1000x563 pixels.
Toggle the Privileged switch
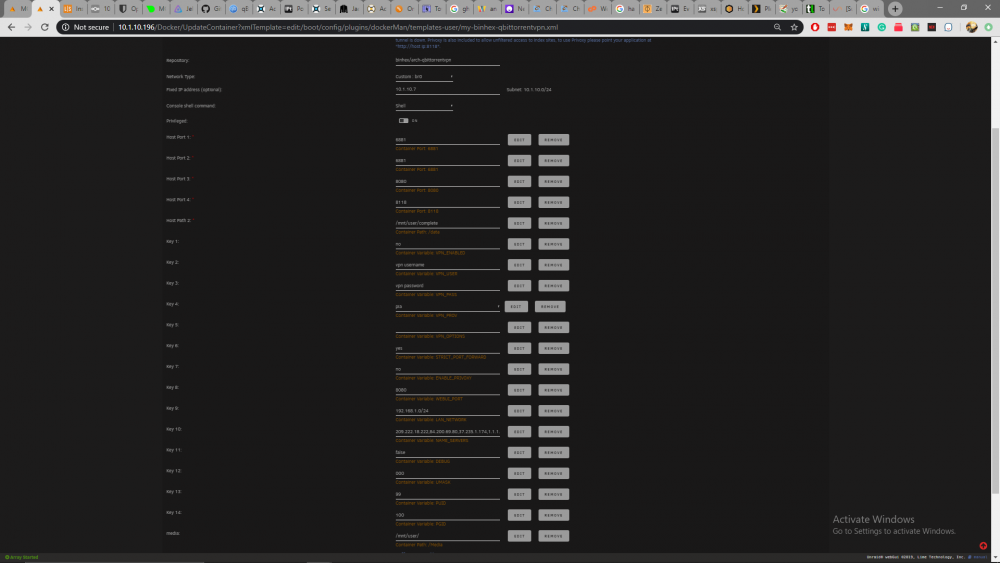pos(403,121)
